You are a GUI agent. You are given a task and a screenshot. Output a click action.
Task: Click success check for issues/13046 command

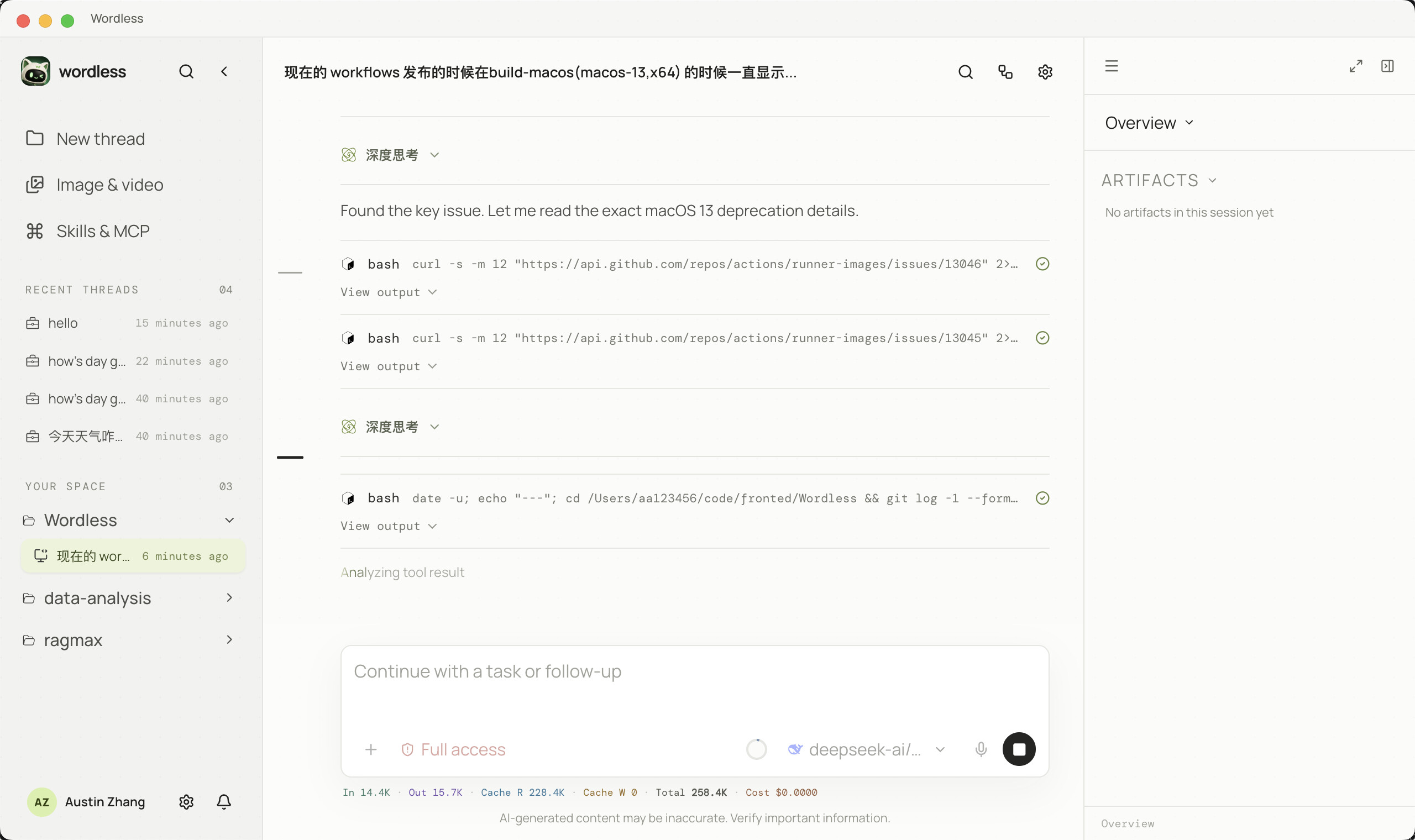coord(1042,264)
